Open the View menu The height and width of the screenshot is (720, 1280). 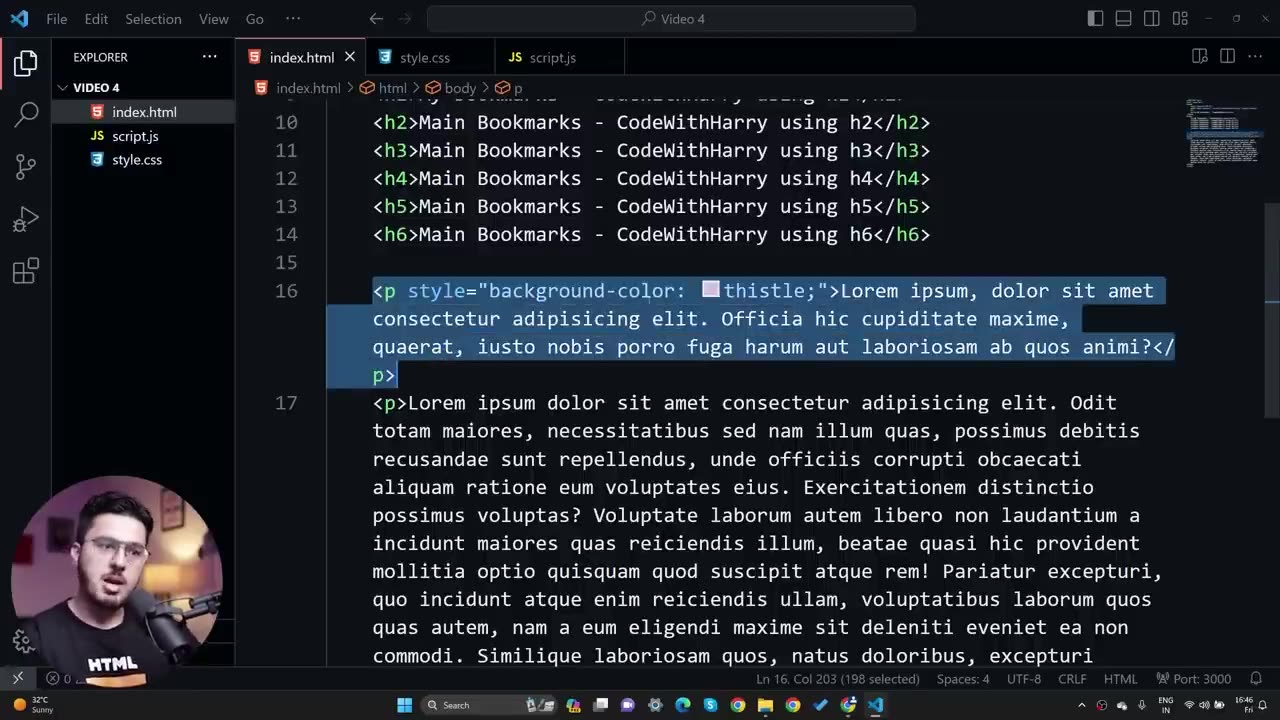pos(213,19)
